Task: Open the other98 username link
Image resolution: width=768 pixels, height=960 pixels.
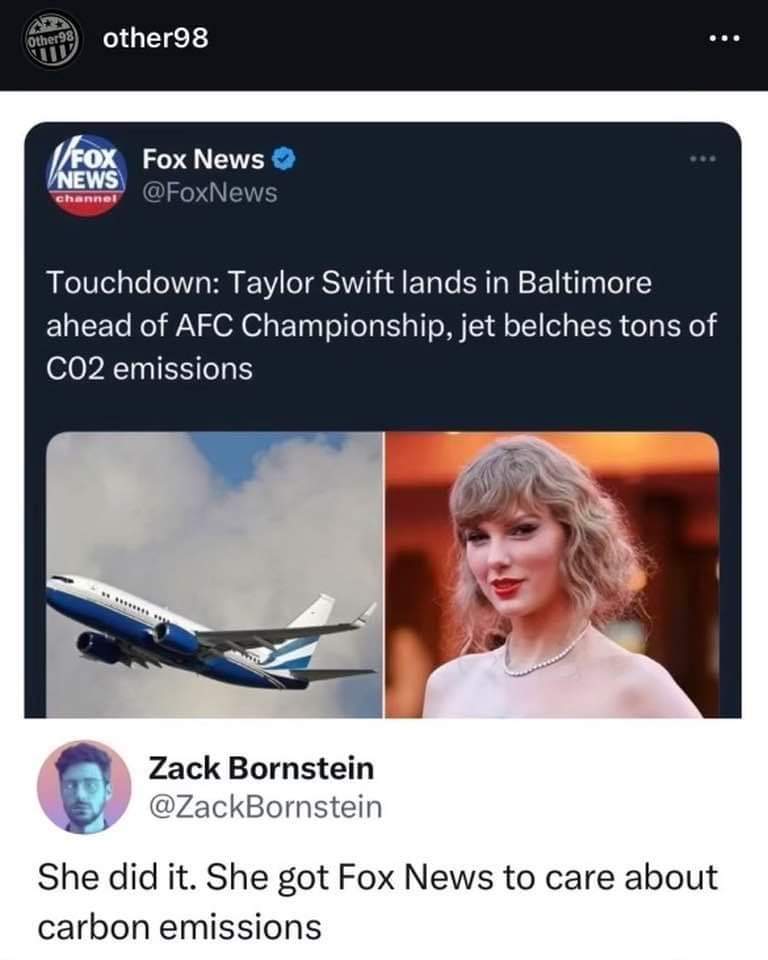Action: [156, 39]
